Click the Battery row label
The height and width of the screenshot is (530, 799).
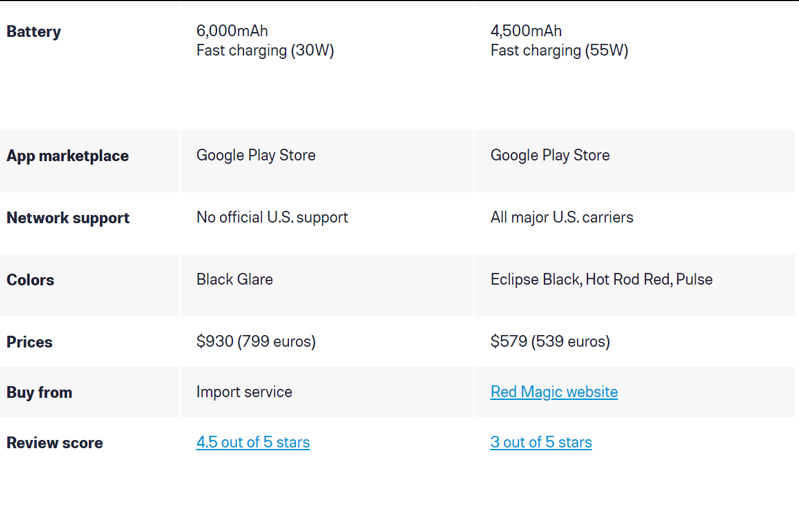34,32
